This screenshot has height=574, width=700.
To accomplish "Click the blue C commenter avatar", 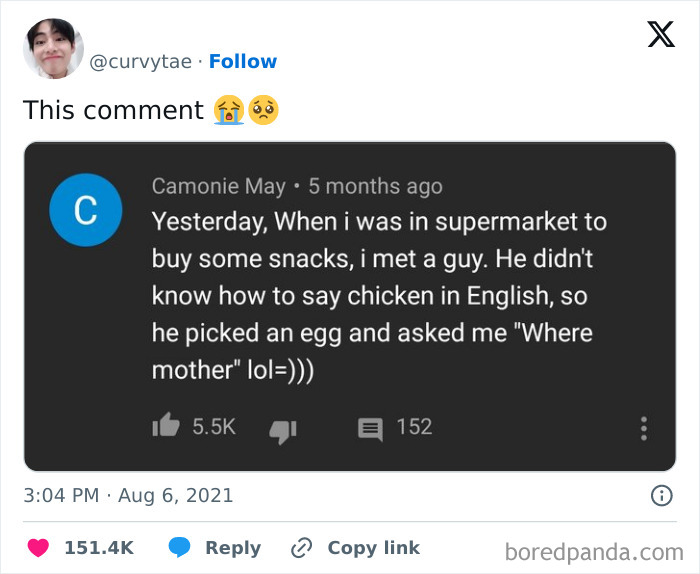I will [x=85, y=211].
